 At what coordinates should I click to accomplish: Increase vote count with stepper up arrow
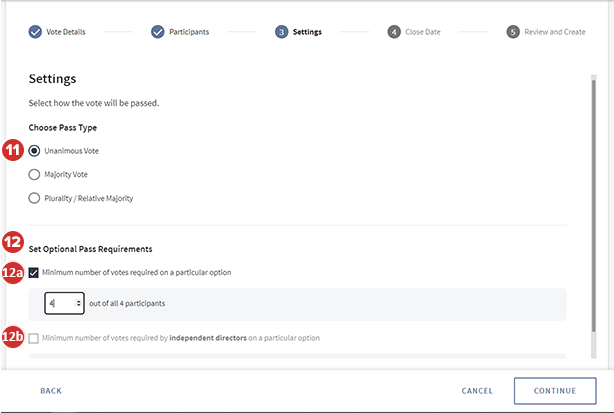click(78, 299)
